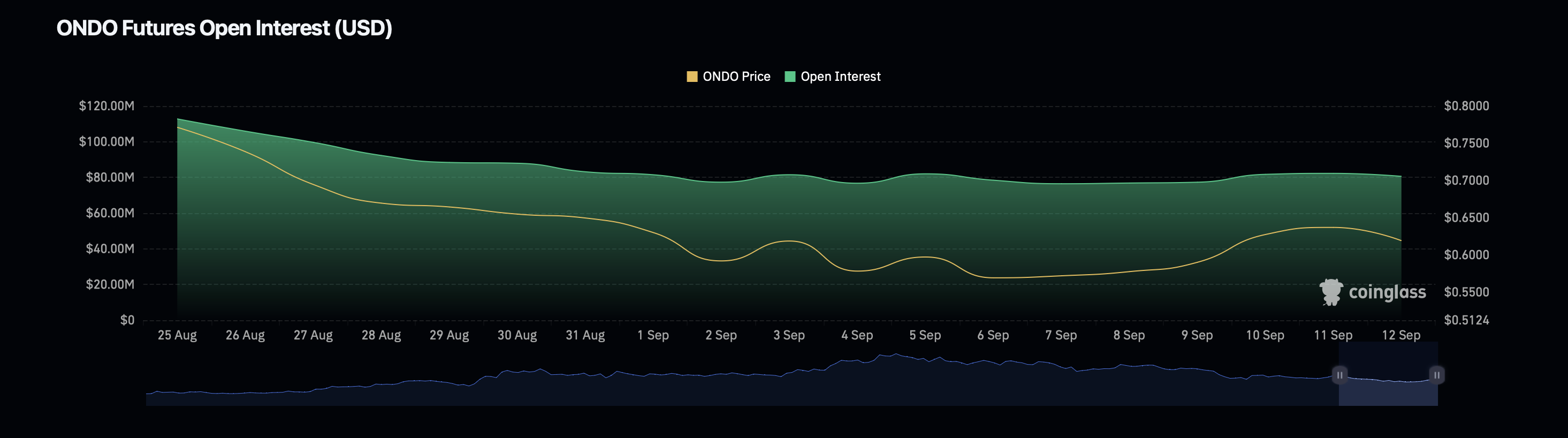Click the 1 Sep date label
This screenshot has width=1568, height=438.
pyautogui.click(x=653, y=335)
